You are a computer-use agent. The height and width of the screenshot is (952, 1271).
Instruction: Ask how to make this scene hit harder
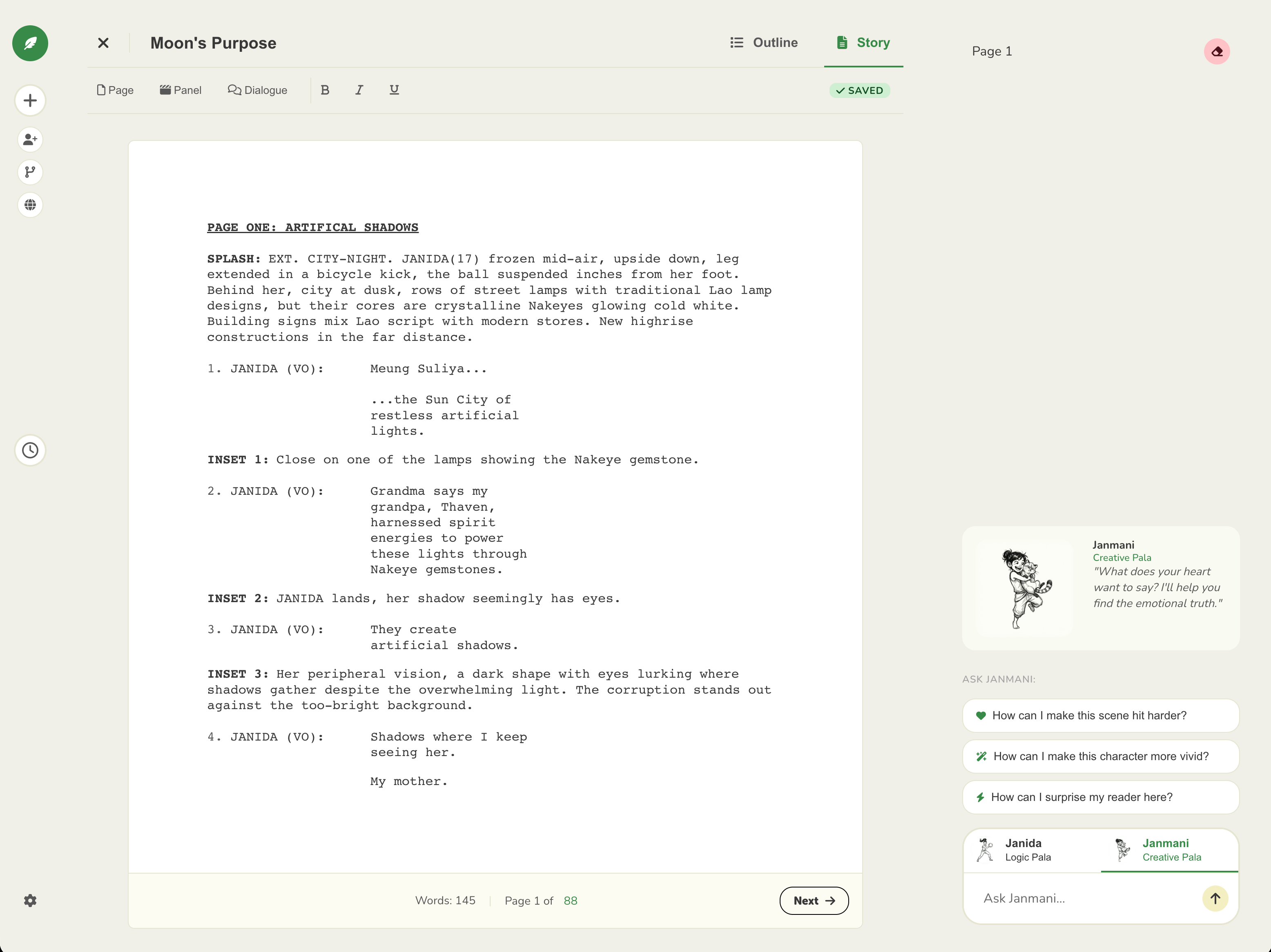(x=1100, y=716)
